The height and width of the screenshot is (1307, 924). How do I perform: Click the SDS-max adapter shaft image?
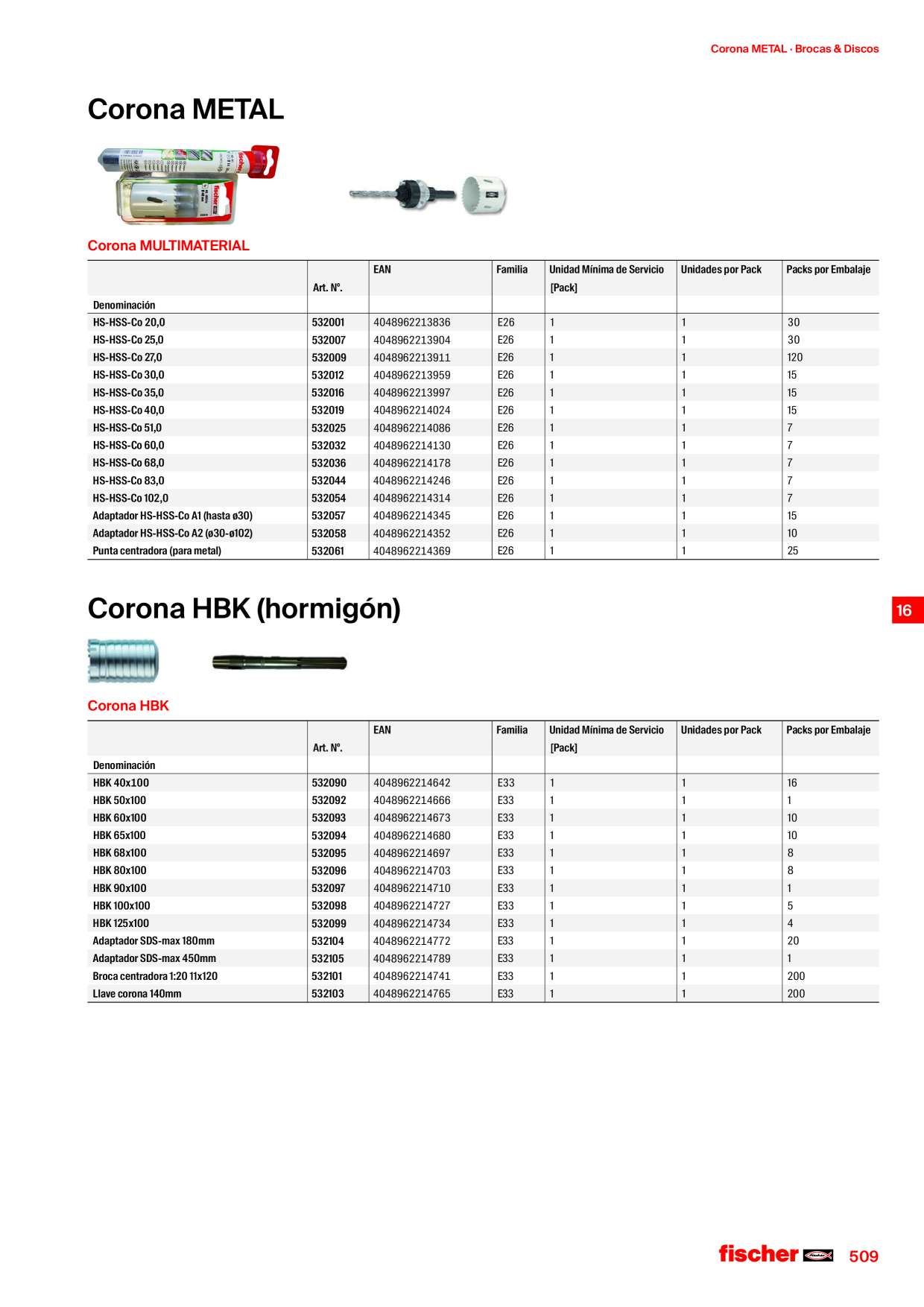279,662
